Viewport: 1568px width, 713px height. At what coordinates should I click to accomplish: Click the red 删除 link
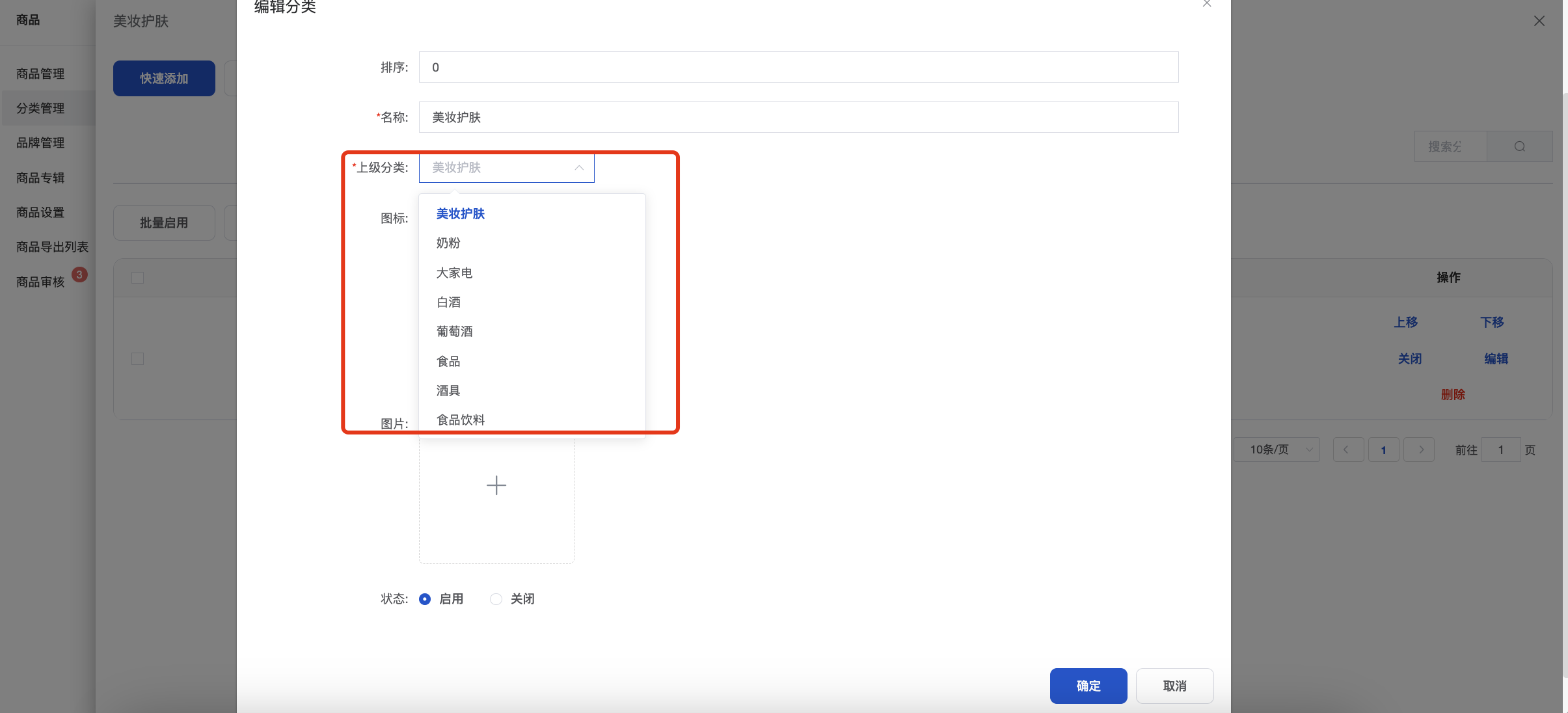(1452, 394)
